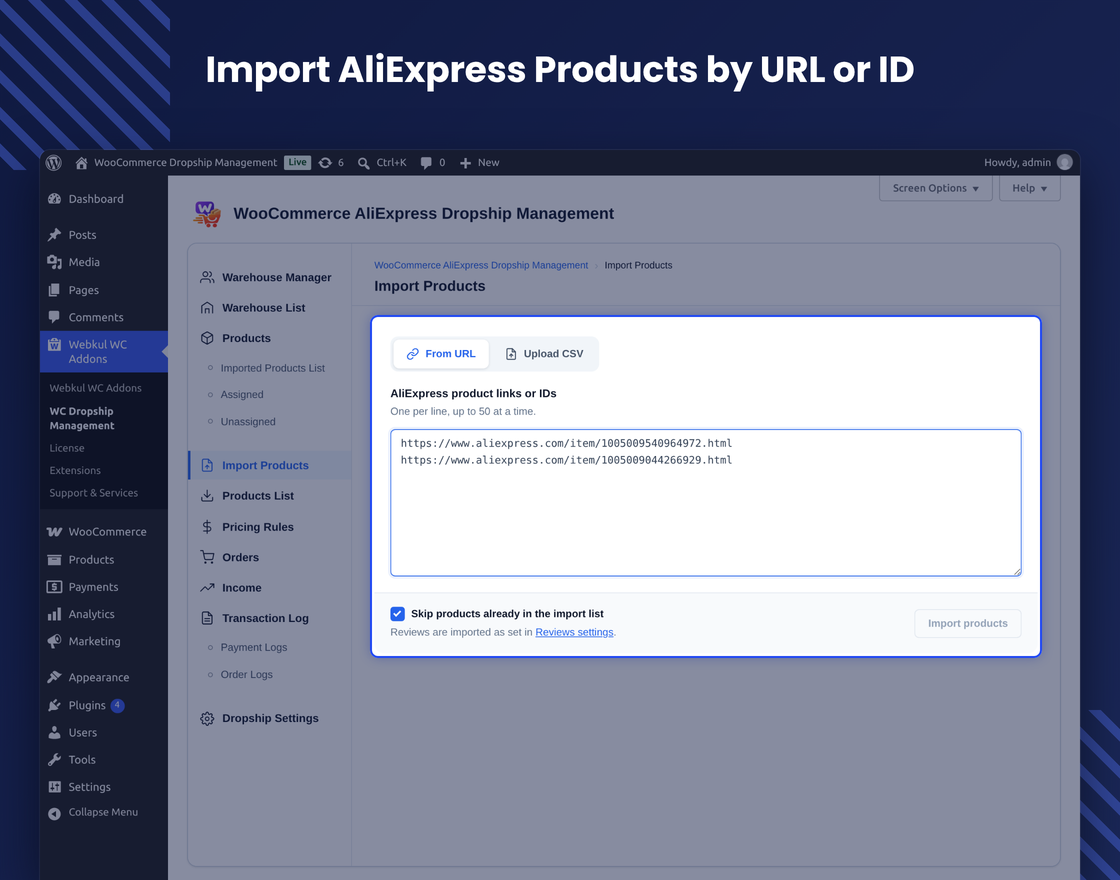Open Products List in plugin menu
The image size is (1120, 880).
point(258,496)
